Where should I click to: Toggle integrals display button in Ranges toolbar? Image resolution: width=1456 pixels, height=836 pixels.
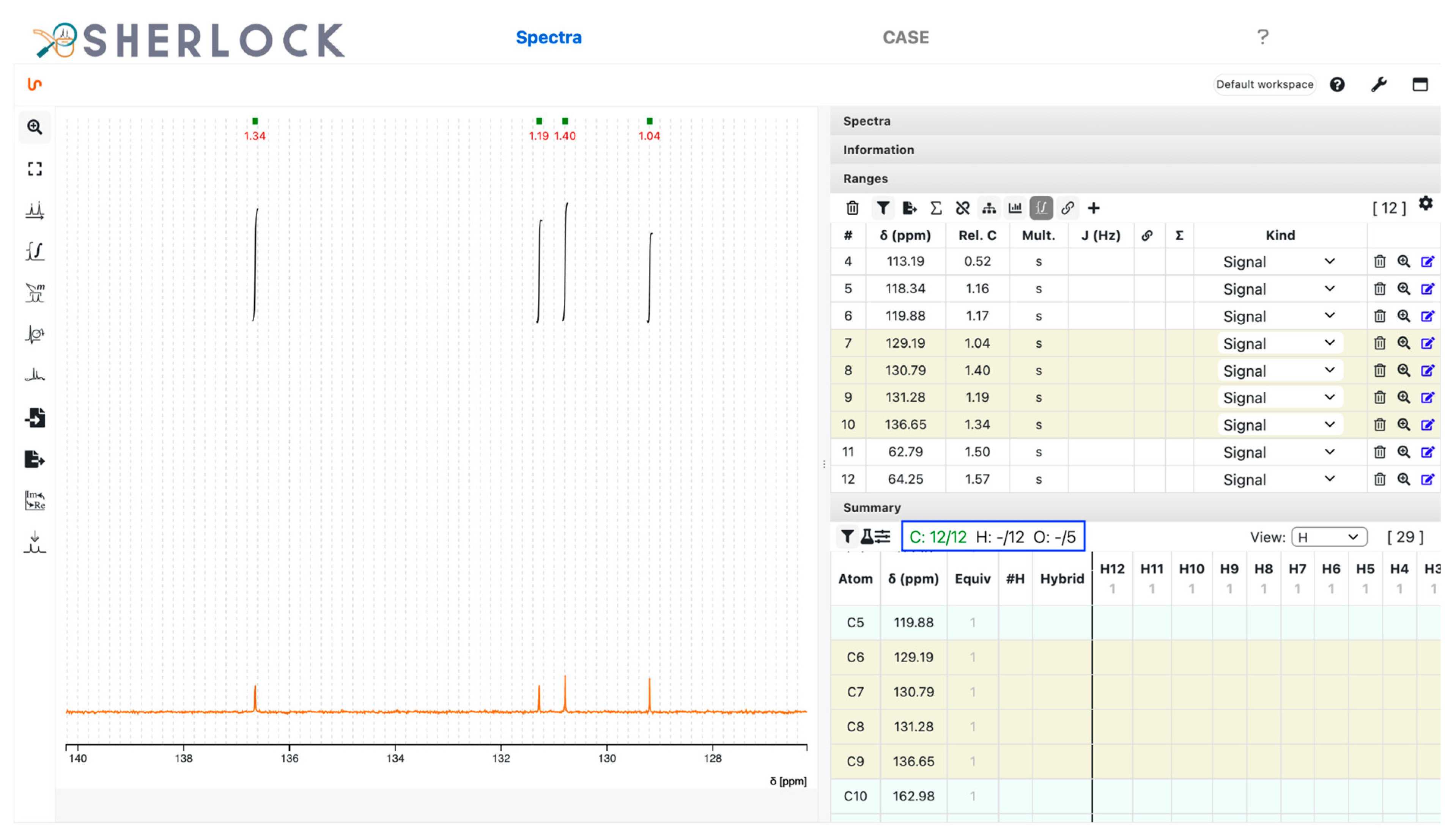coord(1041,208)
